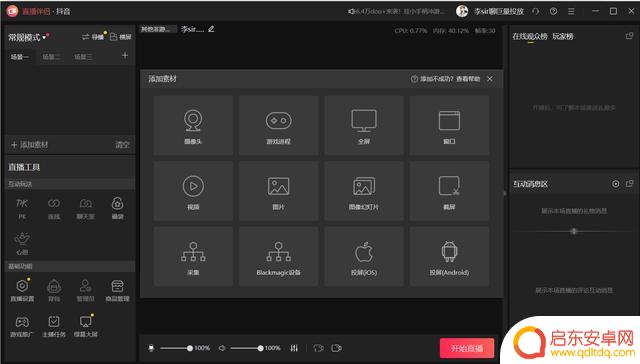Select the iOS screen mirroring source
This screenshot has width=640, height=364.
364,256
